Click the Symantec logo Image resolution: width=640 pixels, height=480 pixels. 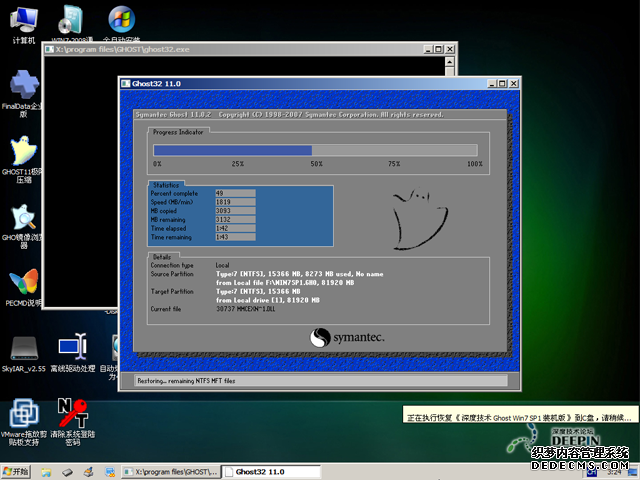(347, 338)
